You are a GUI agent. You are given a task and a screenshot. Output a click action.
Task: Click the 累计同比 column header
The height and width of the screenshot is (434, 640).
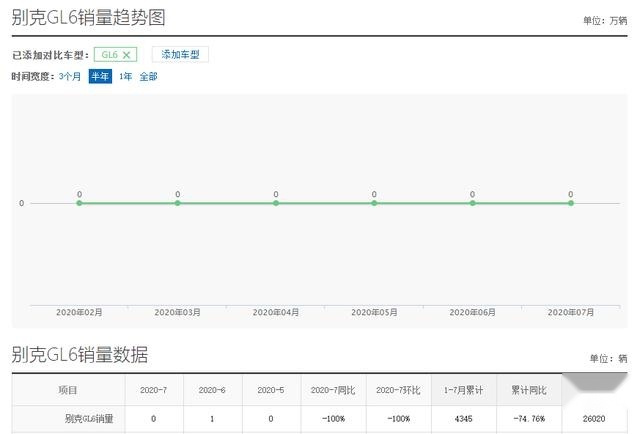pyautogui.click(x=529, y=390)
